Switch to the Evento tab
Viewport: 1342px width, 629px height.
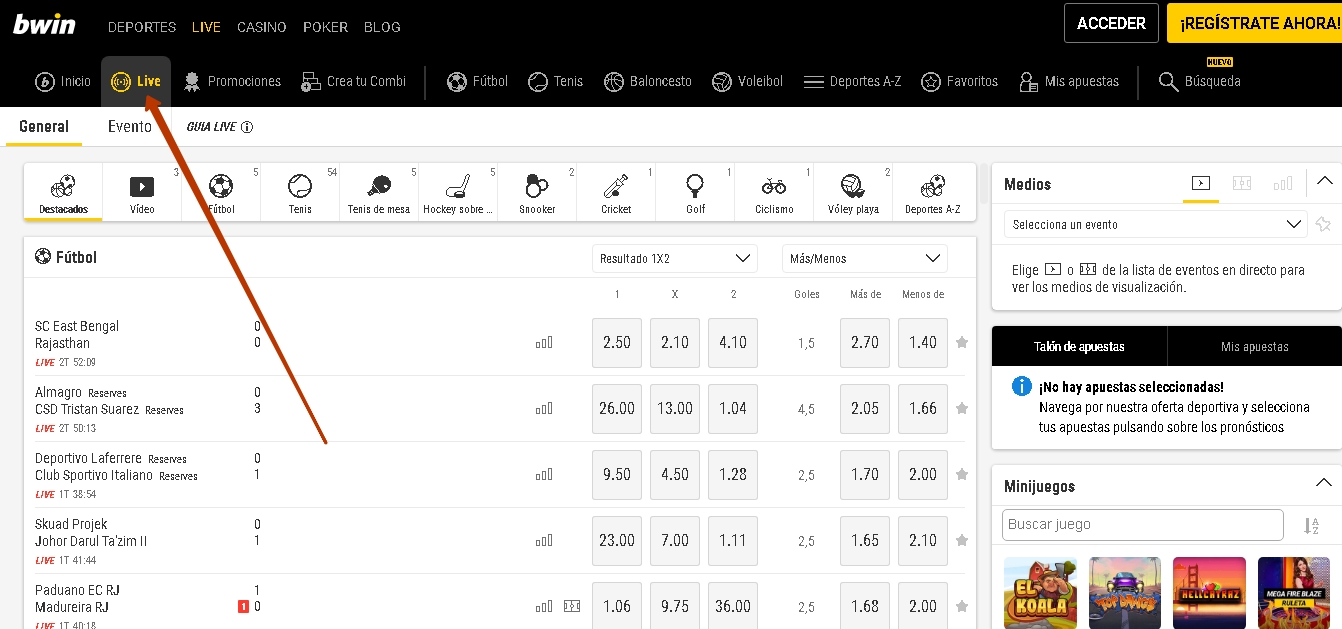(x=130, y=127)
